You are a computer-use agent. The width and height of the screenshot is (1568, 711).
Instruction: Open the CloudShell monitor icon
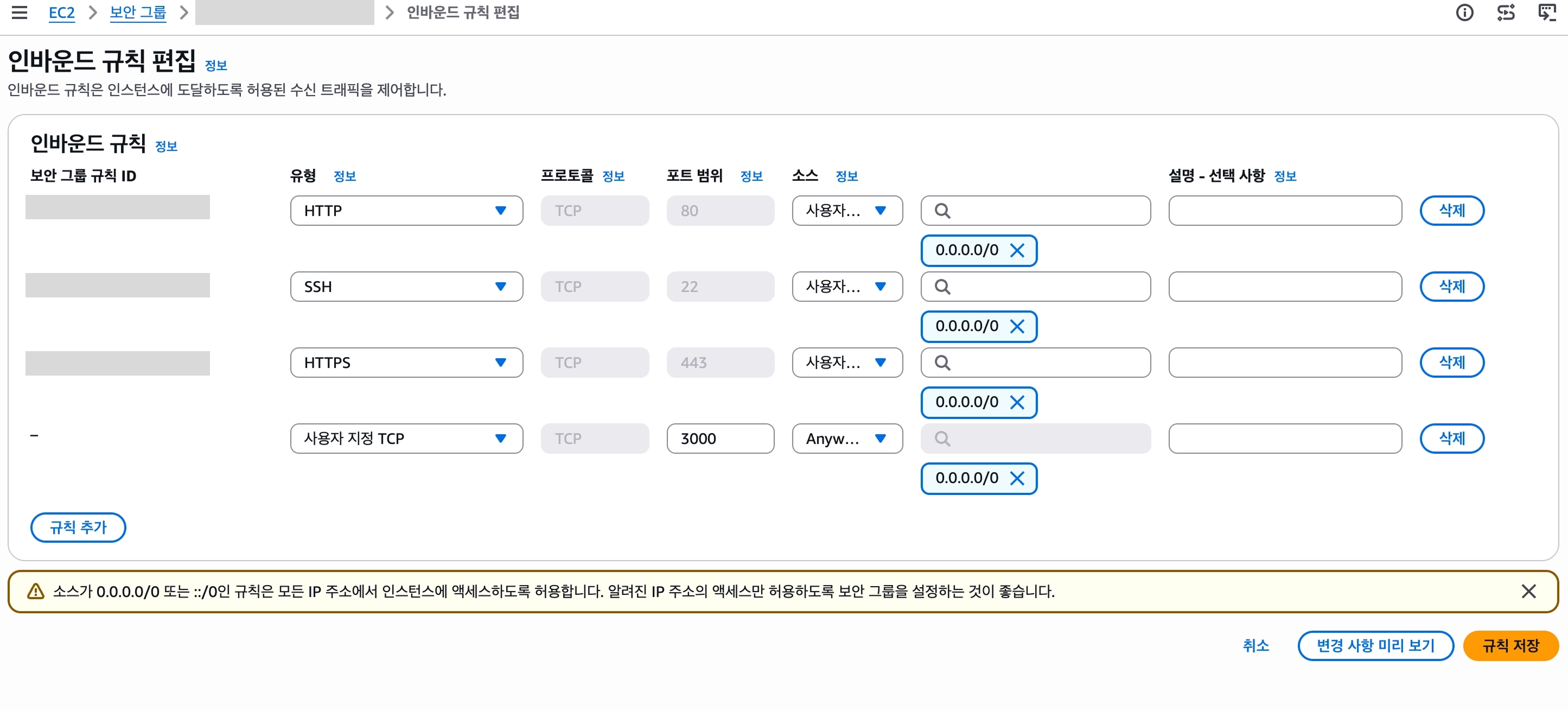click(1547, 12)
